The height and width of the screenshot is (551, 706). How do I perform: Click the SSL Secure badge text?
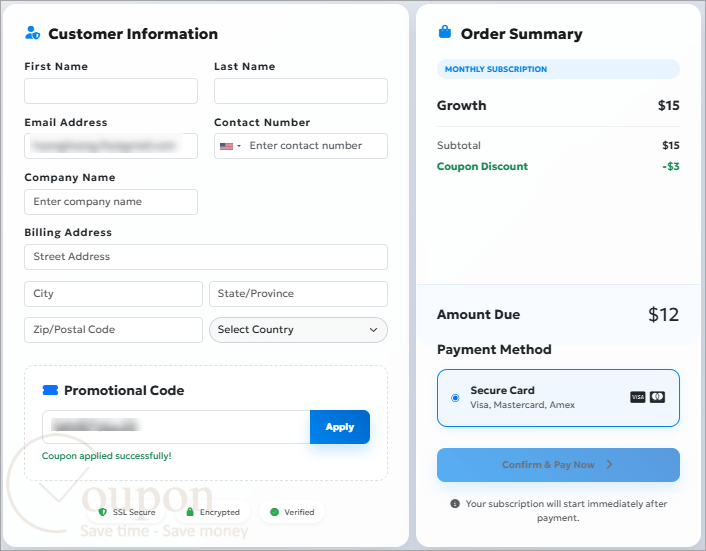tap(134, 512)
